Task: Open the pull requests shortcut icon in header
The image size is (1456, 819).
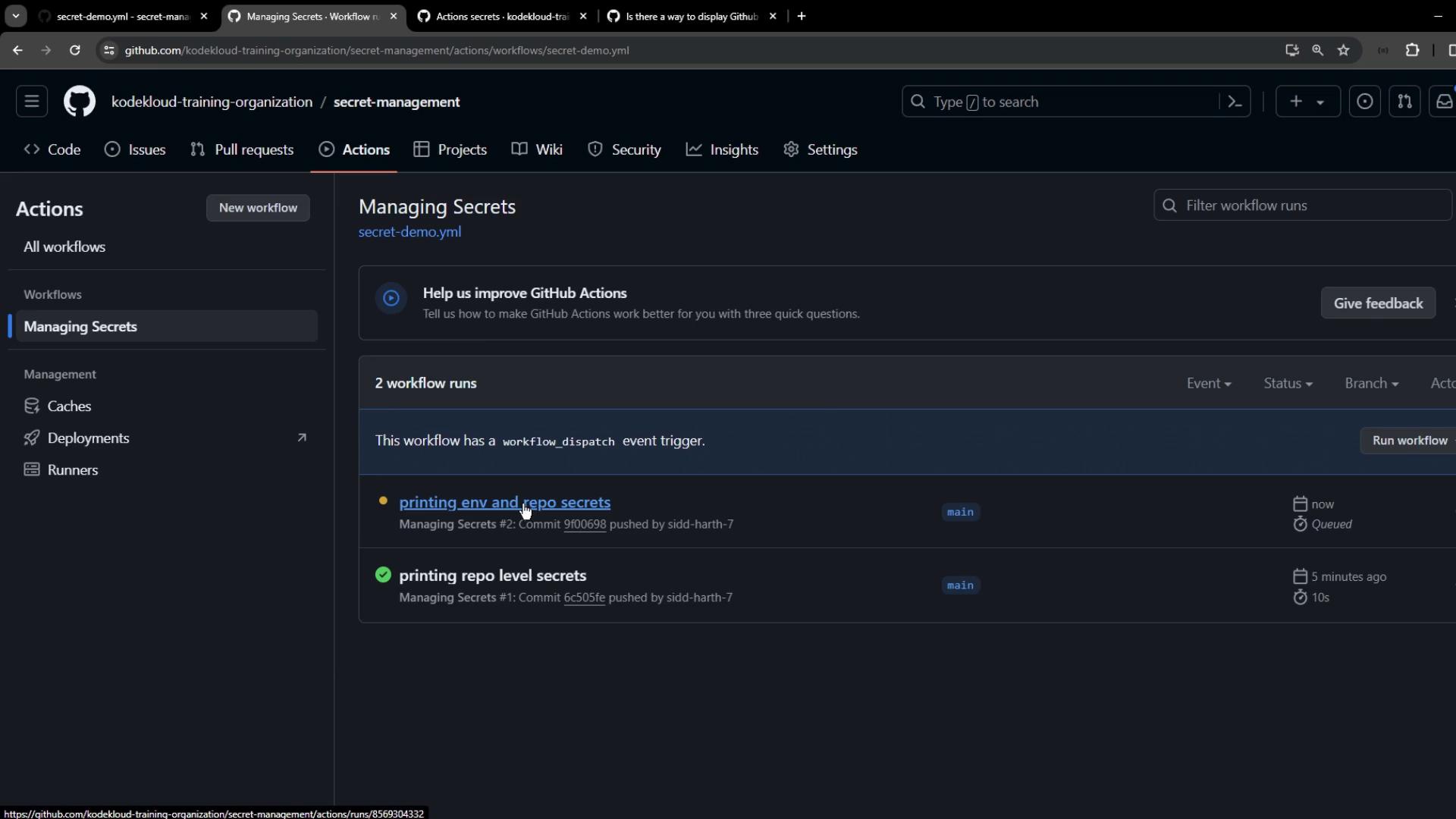Action: (1404, 102)
